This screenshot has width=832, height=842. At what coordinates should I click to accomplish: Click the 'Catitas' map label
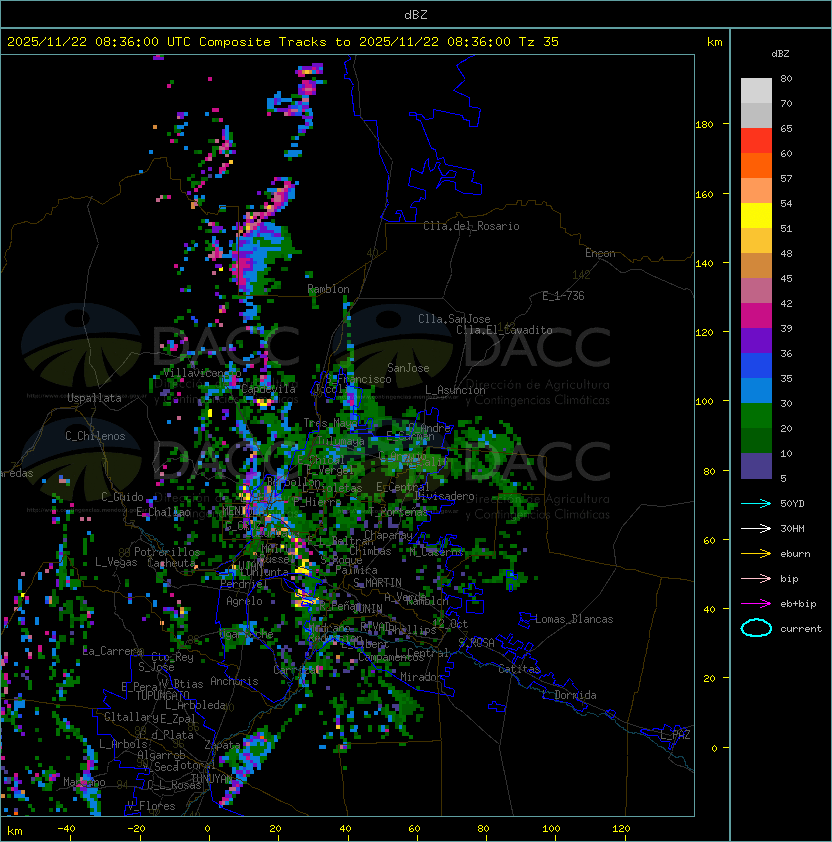click(x=519, y=669)
